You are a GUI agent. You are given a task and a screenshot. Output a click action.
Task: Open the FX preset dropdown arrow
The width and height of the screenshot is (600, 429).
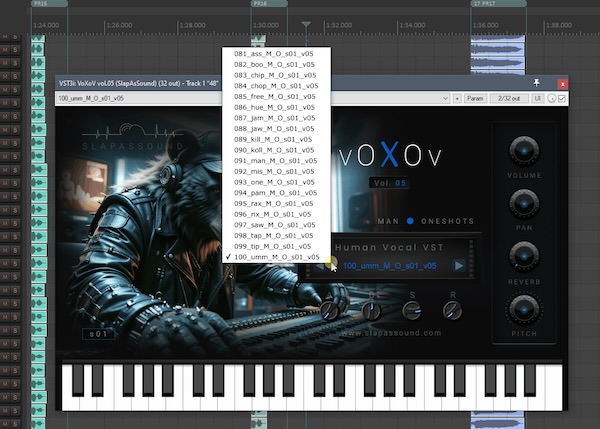[x=445, y=98]
